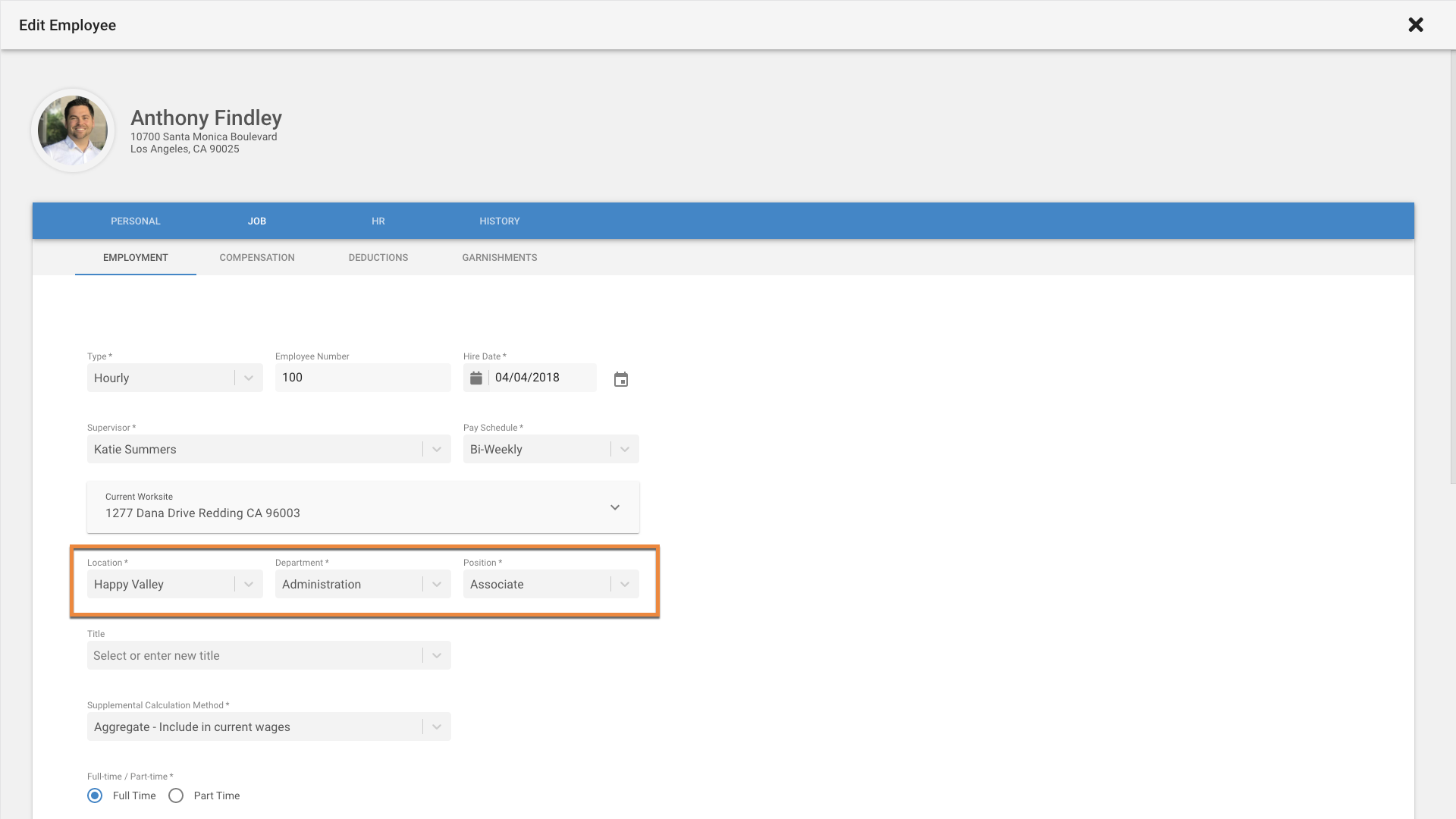Click the address 10700 Santa Monica Boulevard

point(204,137)
